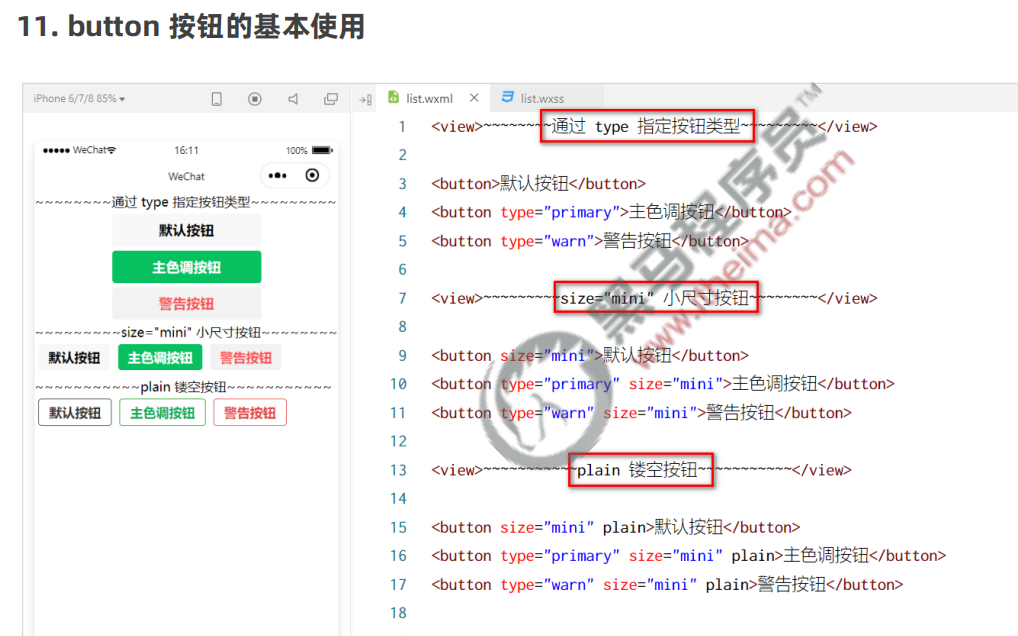The image size is (1018, 636).
Task: Click the device rotate phone icon
Action: tap(217, 99)
